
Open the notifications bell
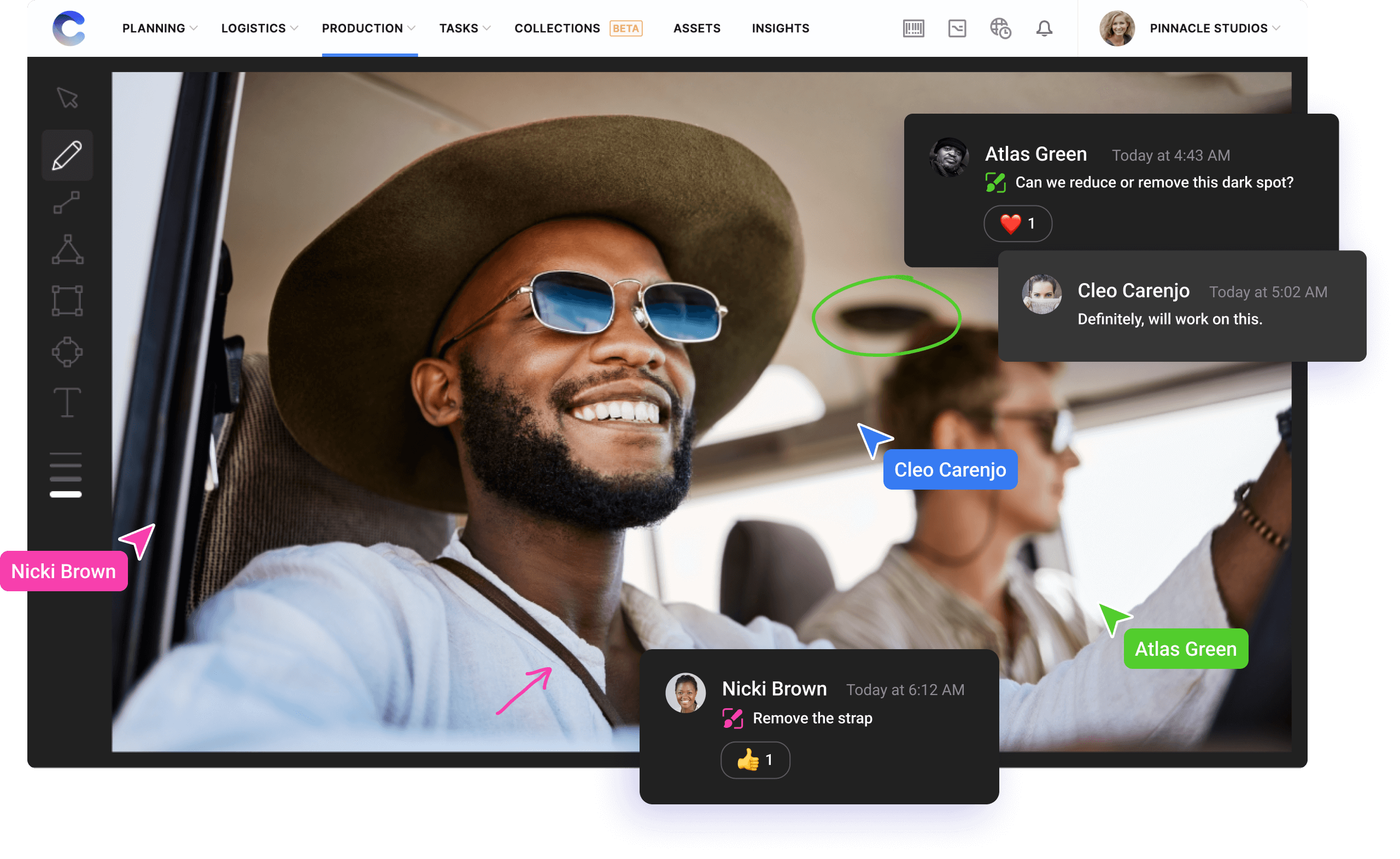click(1044, 28)
